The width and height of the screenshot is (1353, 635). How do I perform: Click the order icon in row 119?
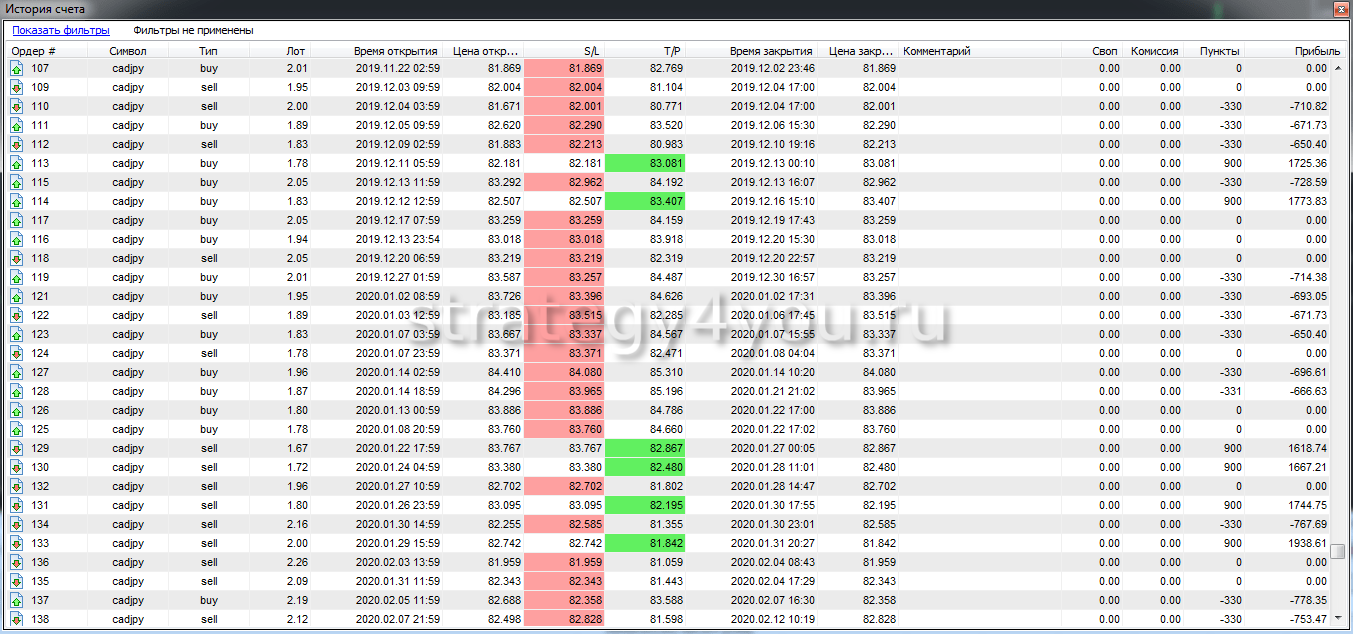[x=17, y=278]
